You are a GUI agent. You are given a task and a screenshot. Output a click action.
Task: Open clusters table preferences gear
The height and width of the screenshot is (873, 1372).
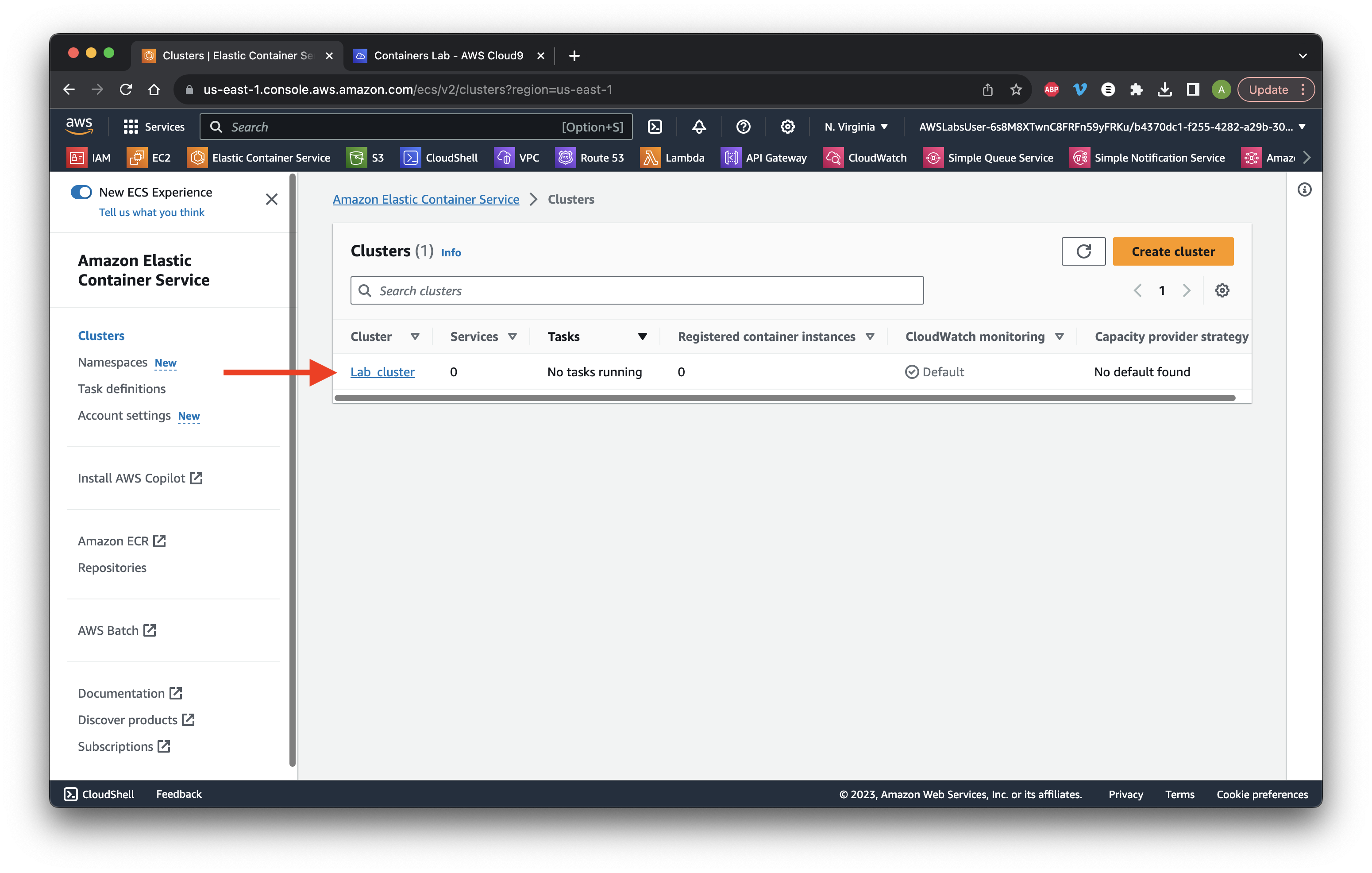click(x=1222, y=290)
